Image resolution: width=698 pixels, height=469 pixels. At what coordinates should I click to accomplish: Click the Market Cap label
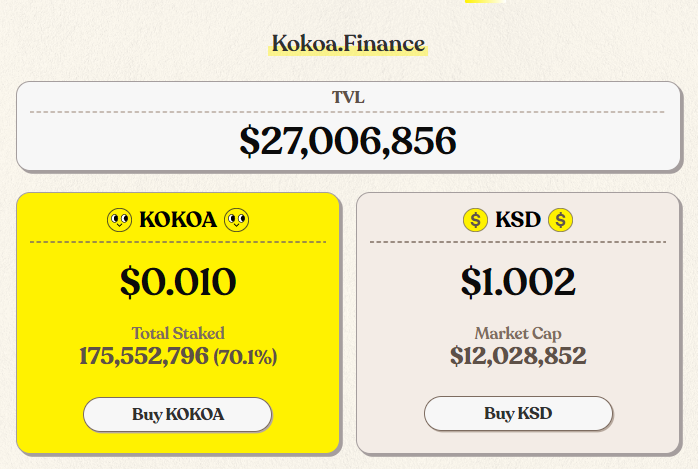click(x=518, y=333)
